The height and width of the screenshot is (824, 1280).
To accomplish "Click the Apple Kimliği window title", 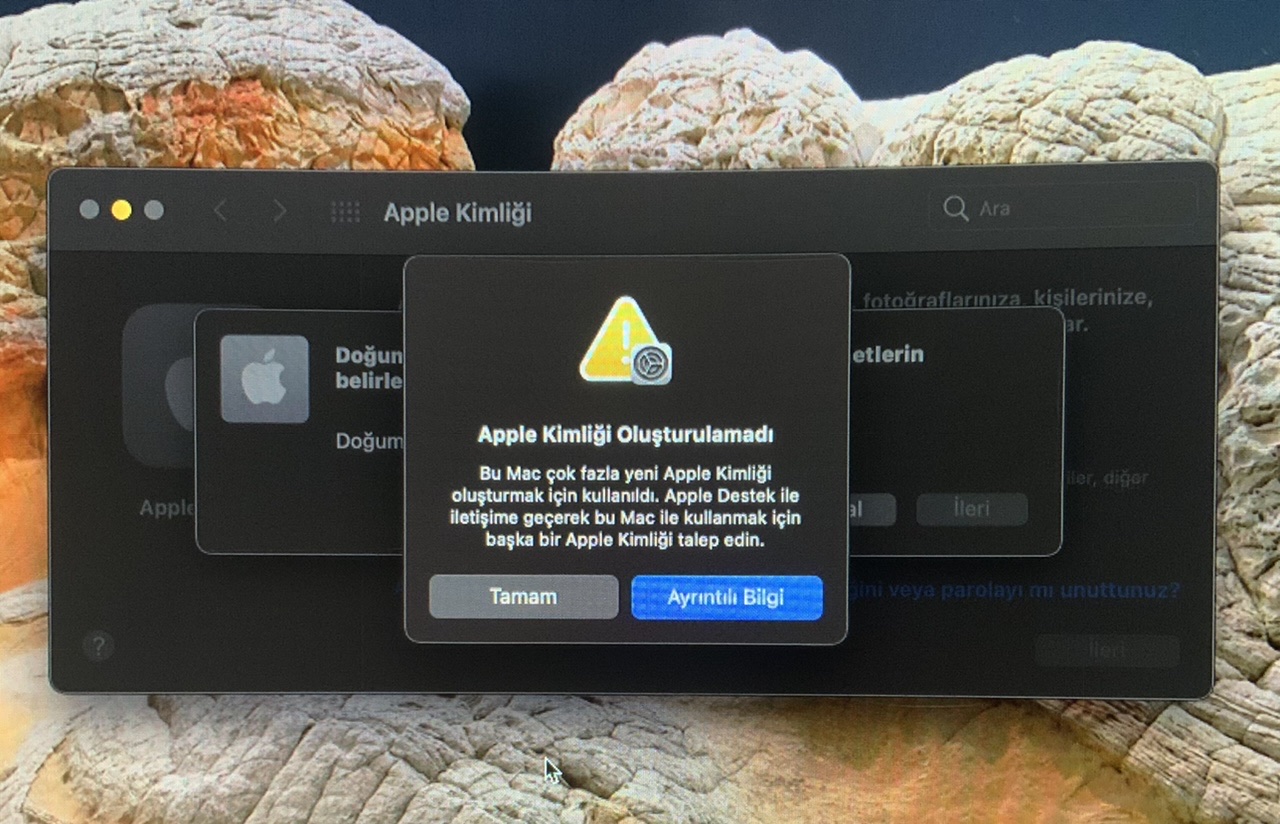I will (x=458, y=212).
